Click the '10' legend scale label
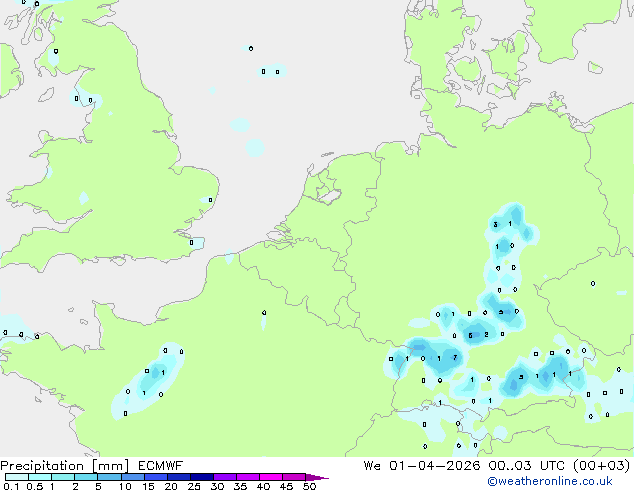 pos(125,486)
